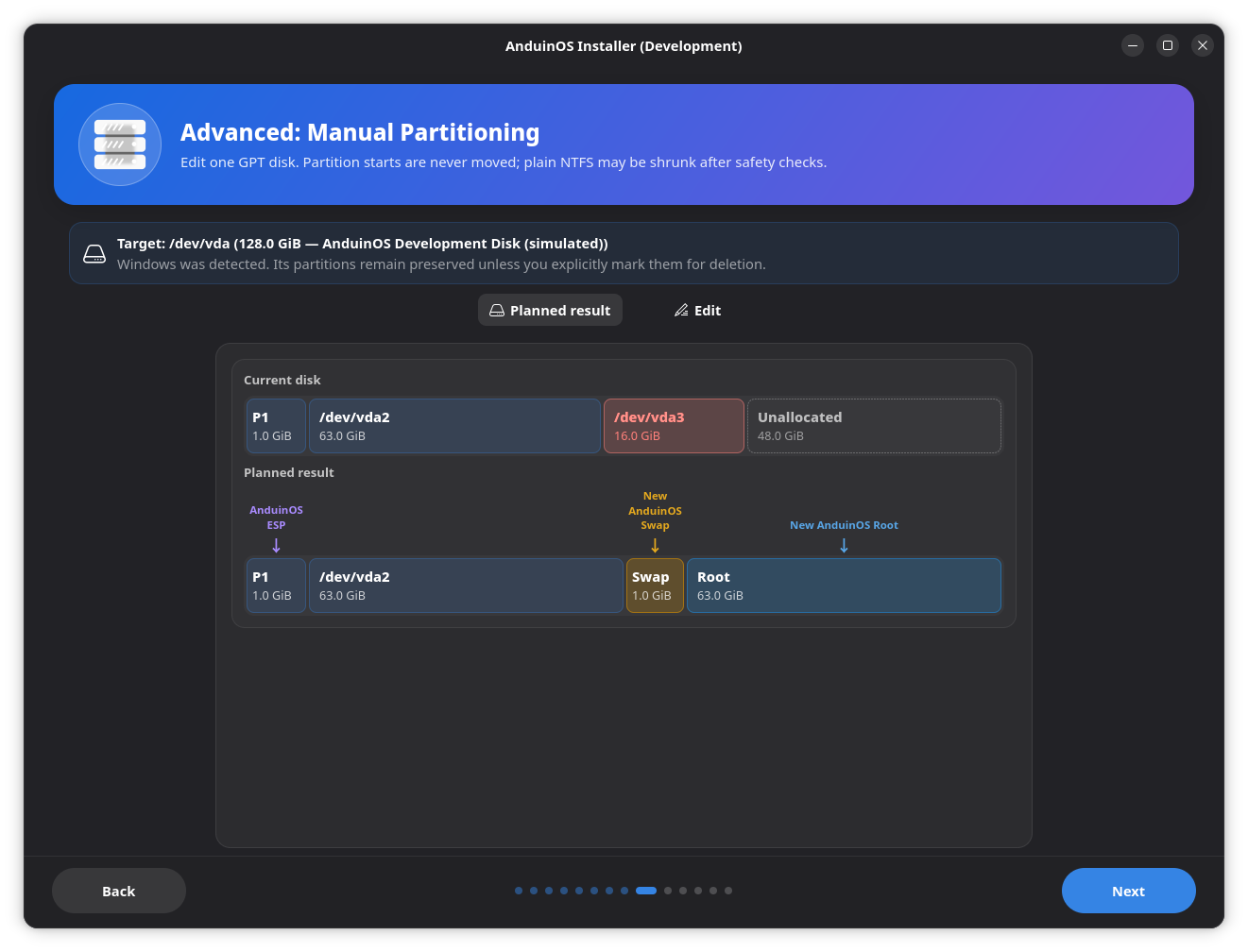Select the Unallocated 48.0 GiB block
Viewport: 1248px width, 952px height.
[874, 426]
